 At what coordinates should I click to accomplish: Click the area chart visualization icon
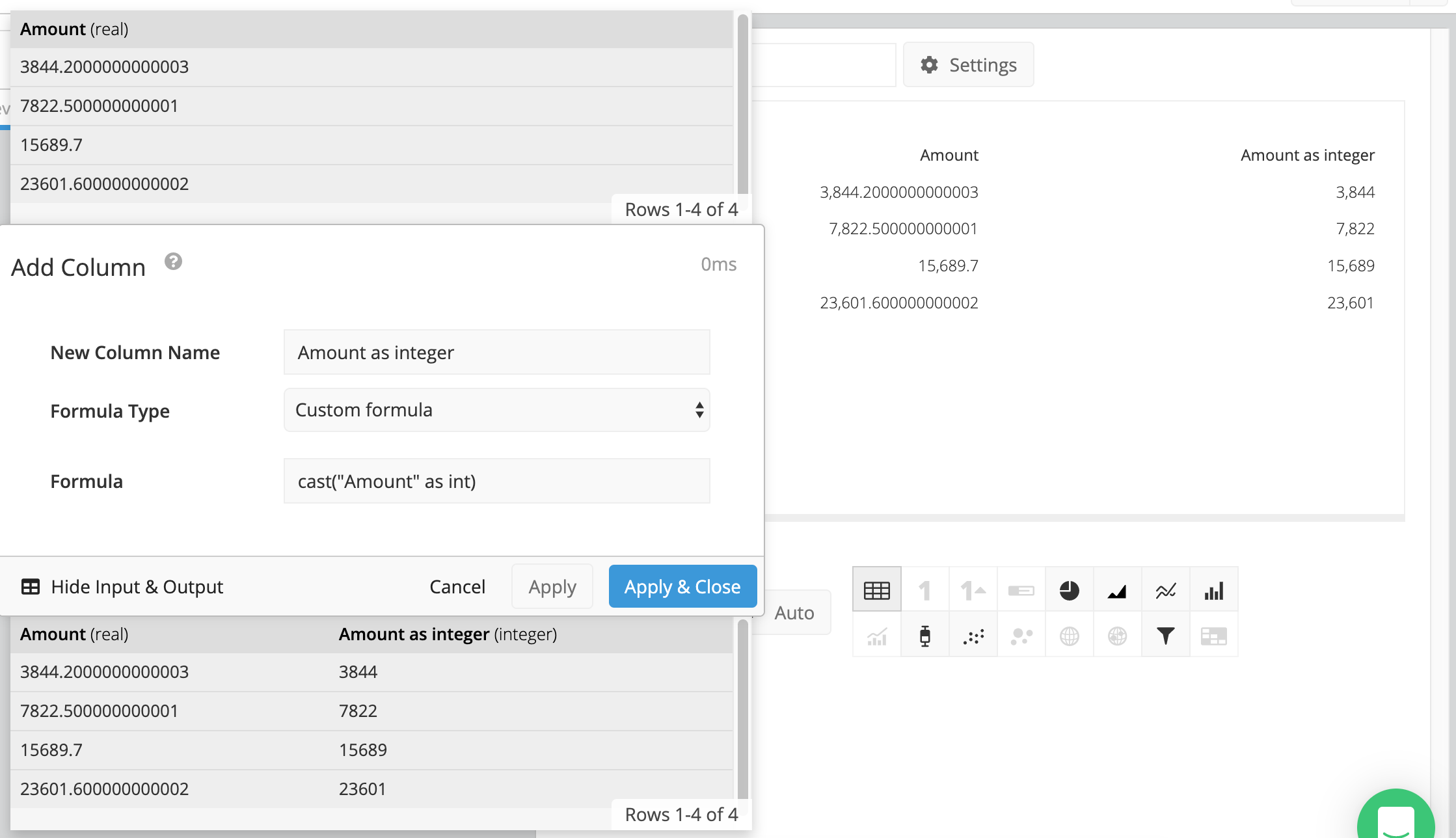coord(1118,590)
